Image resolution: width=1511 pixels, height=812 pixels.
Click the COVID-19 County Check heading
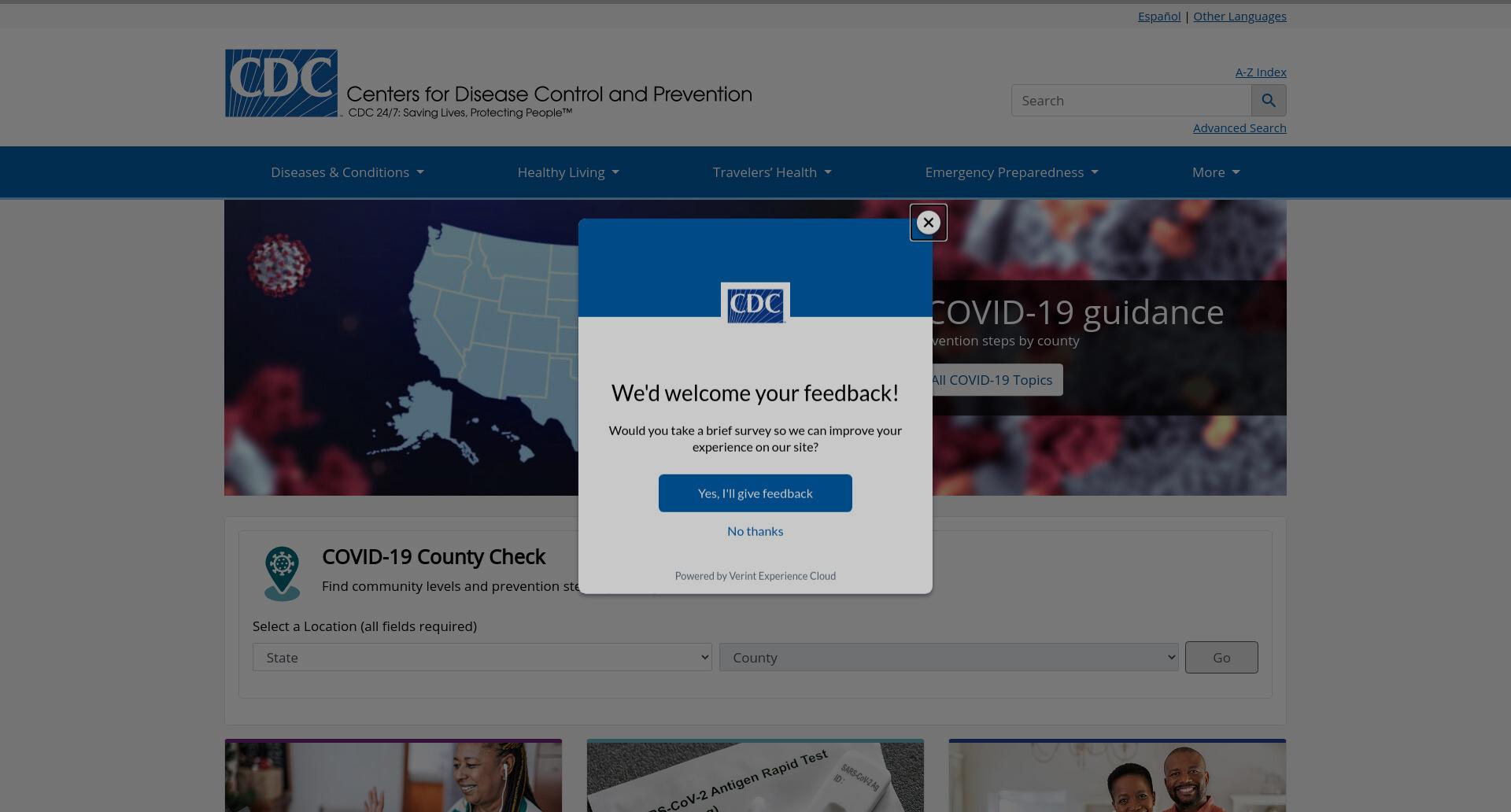pyautogui.click(x=434, y=557)
